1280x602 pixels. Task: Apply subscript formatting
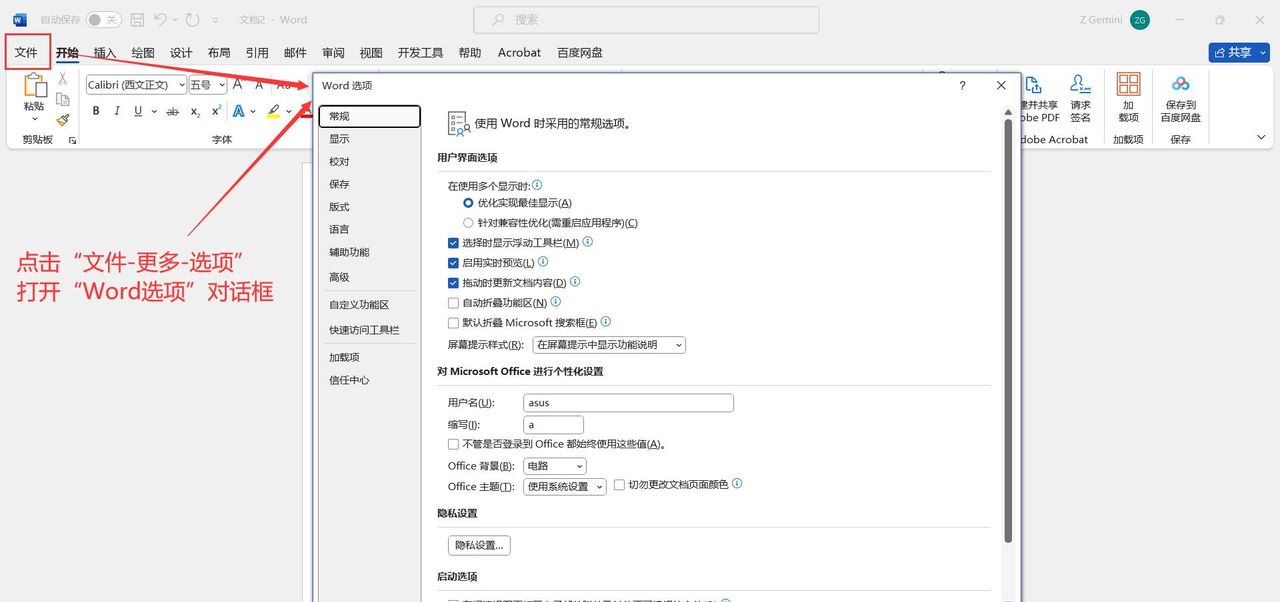coord(195,111)
